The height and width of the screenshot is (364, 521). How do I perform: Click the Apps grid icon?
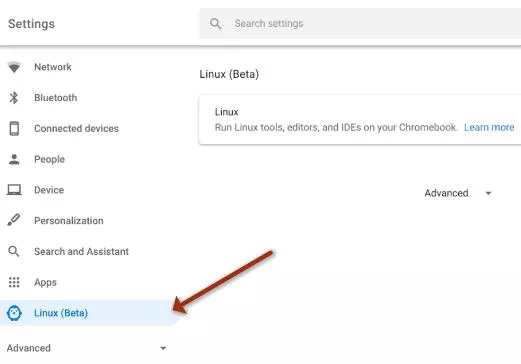(14, 282)
